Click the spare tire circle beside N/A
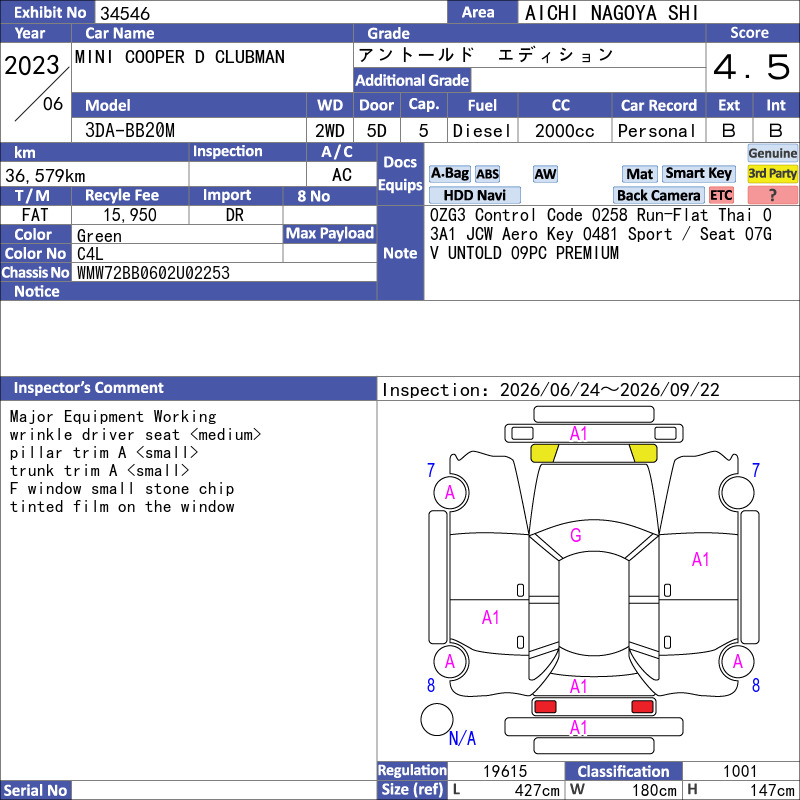800x800 pixels. 437,719
